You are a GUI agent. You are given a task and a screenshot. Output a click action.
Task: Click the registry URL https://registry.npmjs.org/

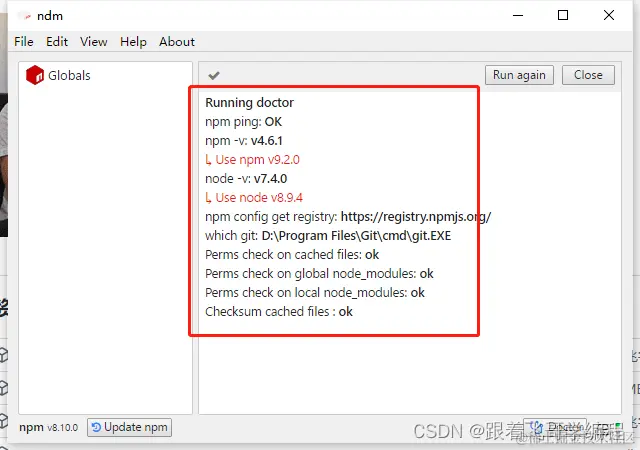(x=416, y=216)
